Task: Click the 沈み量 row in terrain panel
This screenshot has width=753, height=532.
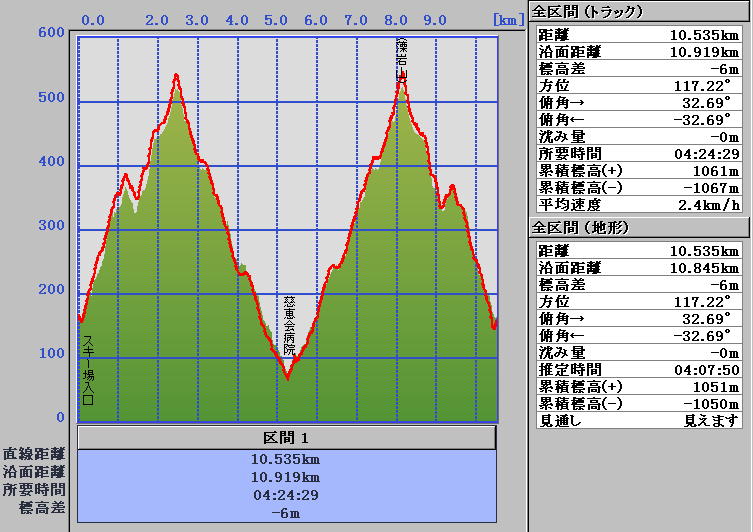Action: click(640, 353)
